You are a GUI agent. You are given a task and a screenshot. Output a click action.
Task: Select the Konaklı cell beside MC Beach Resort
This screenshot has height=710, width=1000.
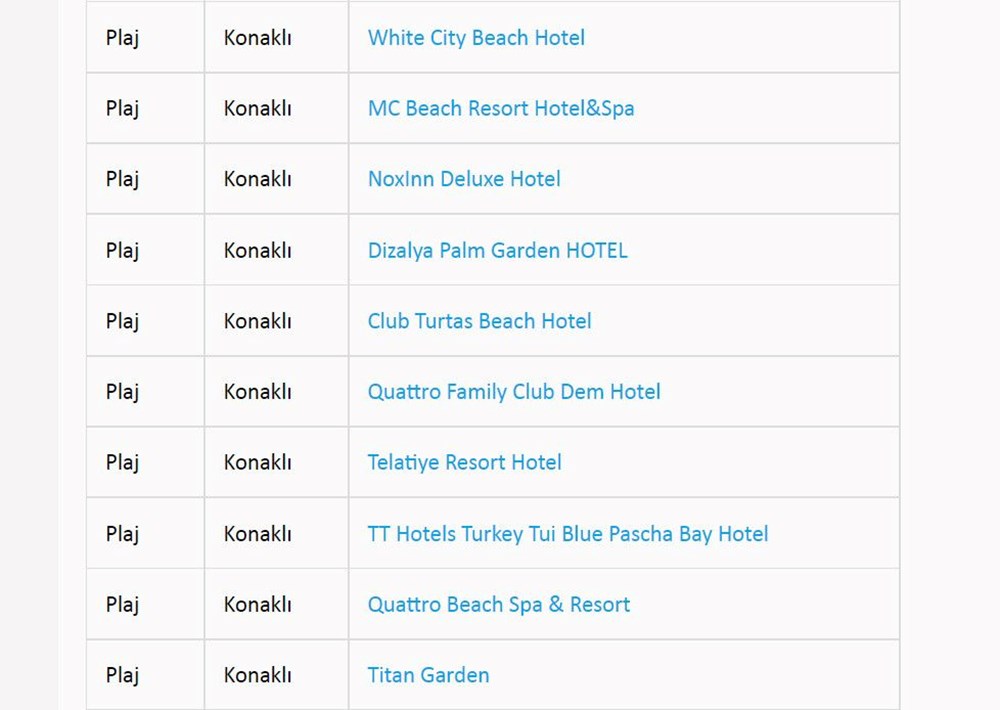pyautogui.click(x=257, y=108)
